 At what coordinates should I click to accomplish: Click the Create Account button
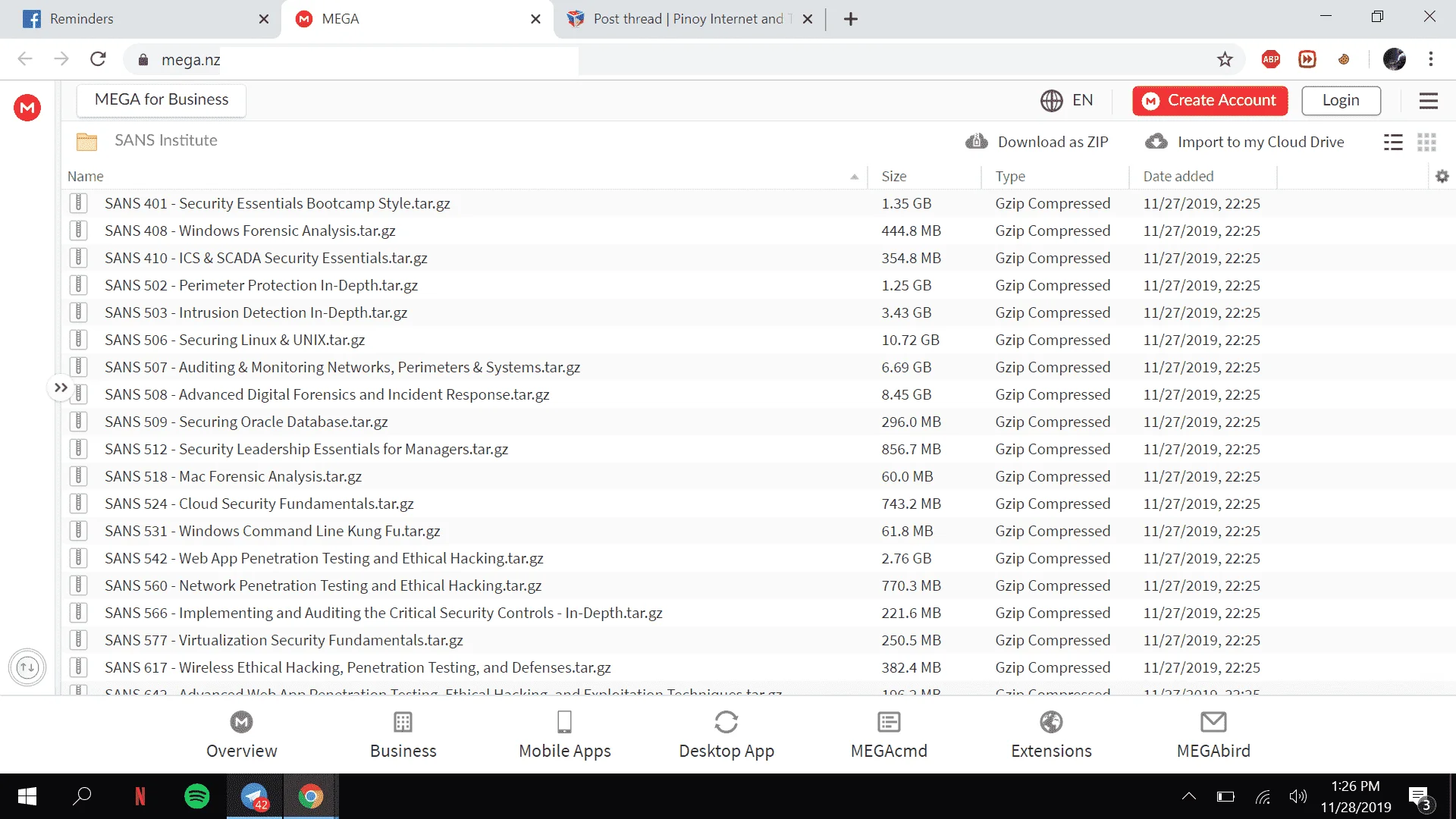pyautogui.click(x=1210, y=100)
